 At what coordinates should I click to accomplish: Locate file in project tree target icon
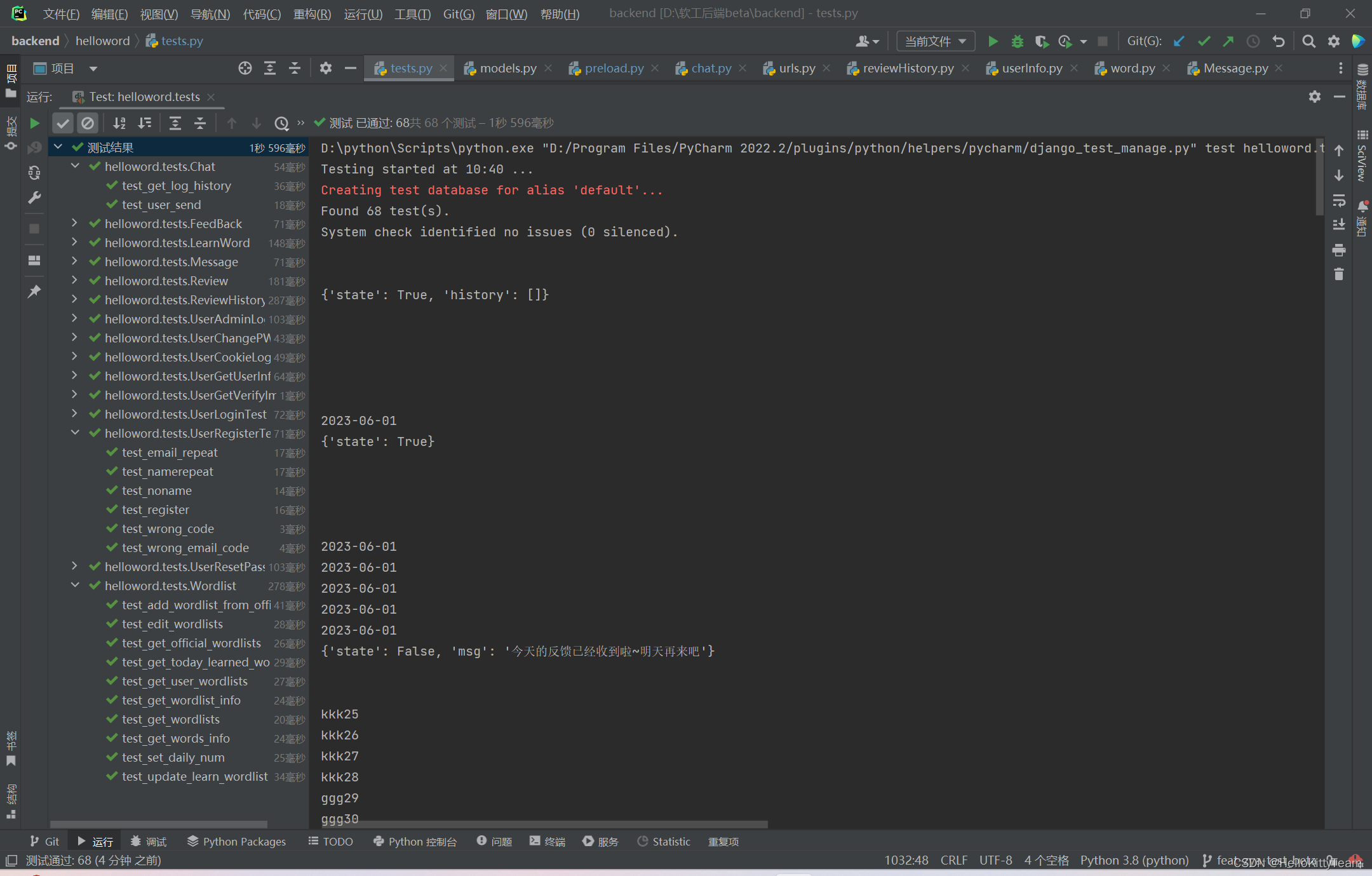[245, 68]
